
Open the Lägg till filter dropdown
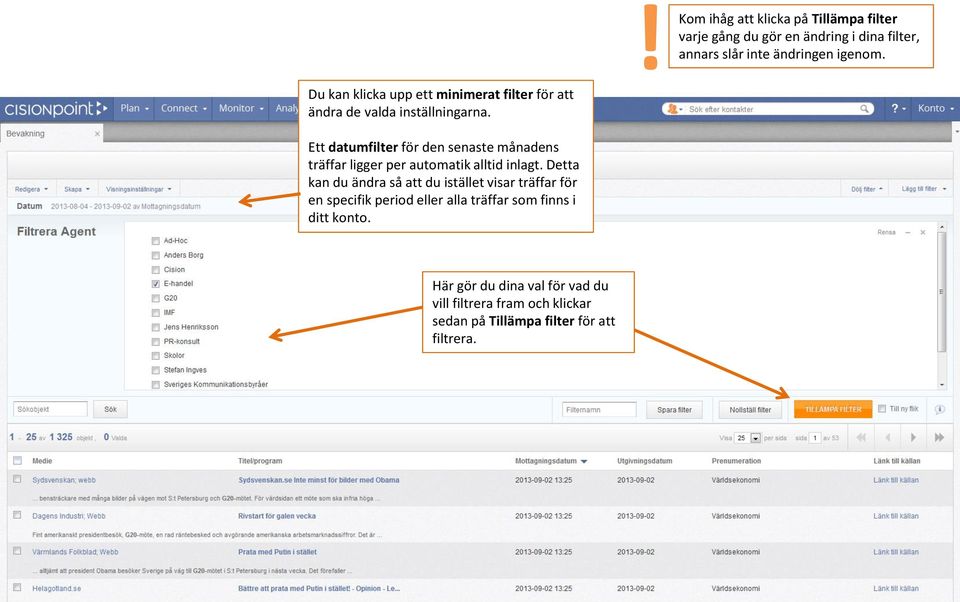tap(924, 189)
